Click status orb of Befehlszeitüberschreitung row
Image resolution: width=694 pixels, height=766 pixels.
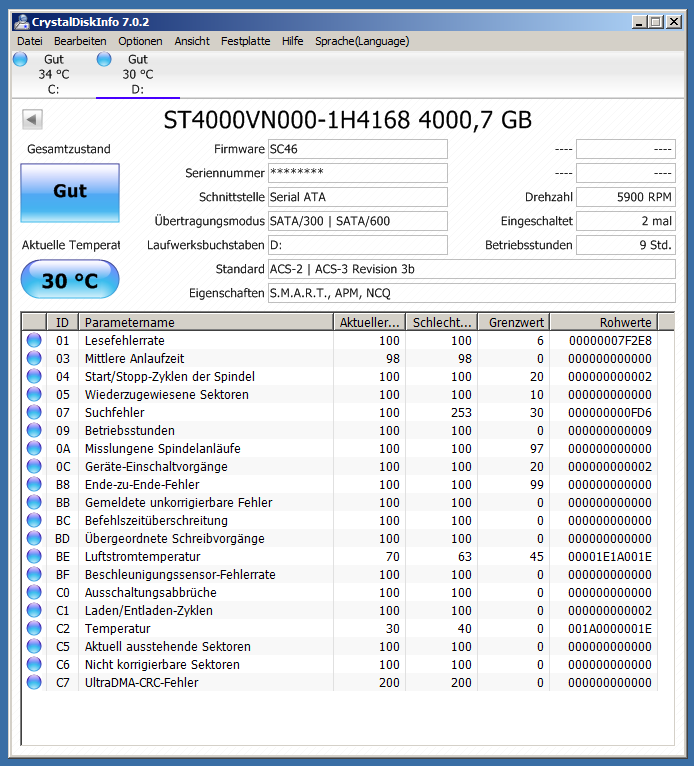tap(34, 520)
